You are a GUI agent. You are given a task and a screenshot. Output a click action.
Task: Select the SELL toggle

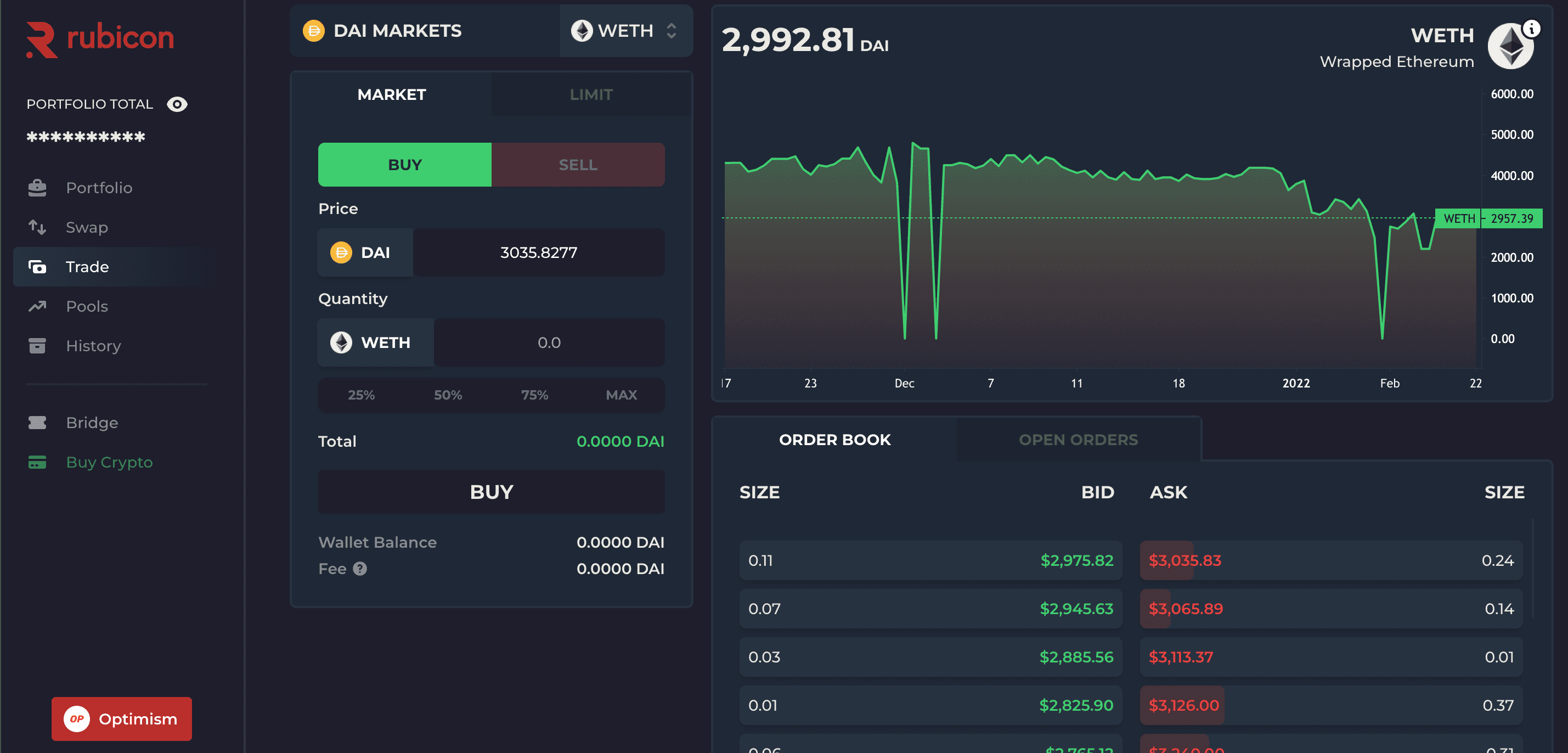(578, 164)
